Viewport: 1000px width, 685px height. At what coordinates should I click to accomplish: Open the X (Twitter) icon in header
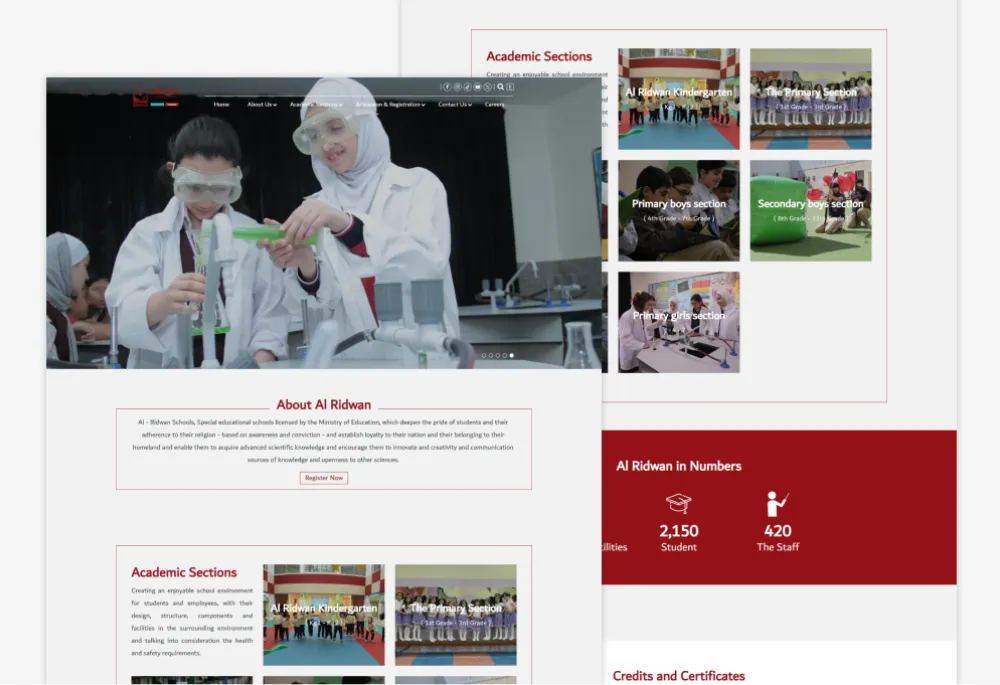(x=488, y=87)
